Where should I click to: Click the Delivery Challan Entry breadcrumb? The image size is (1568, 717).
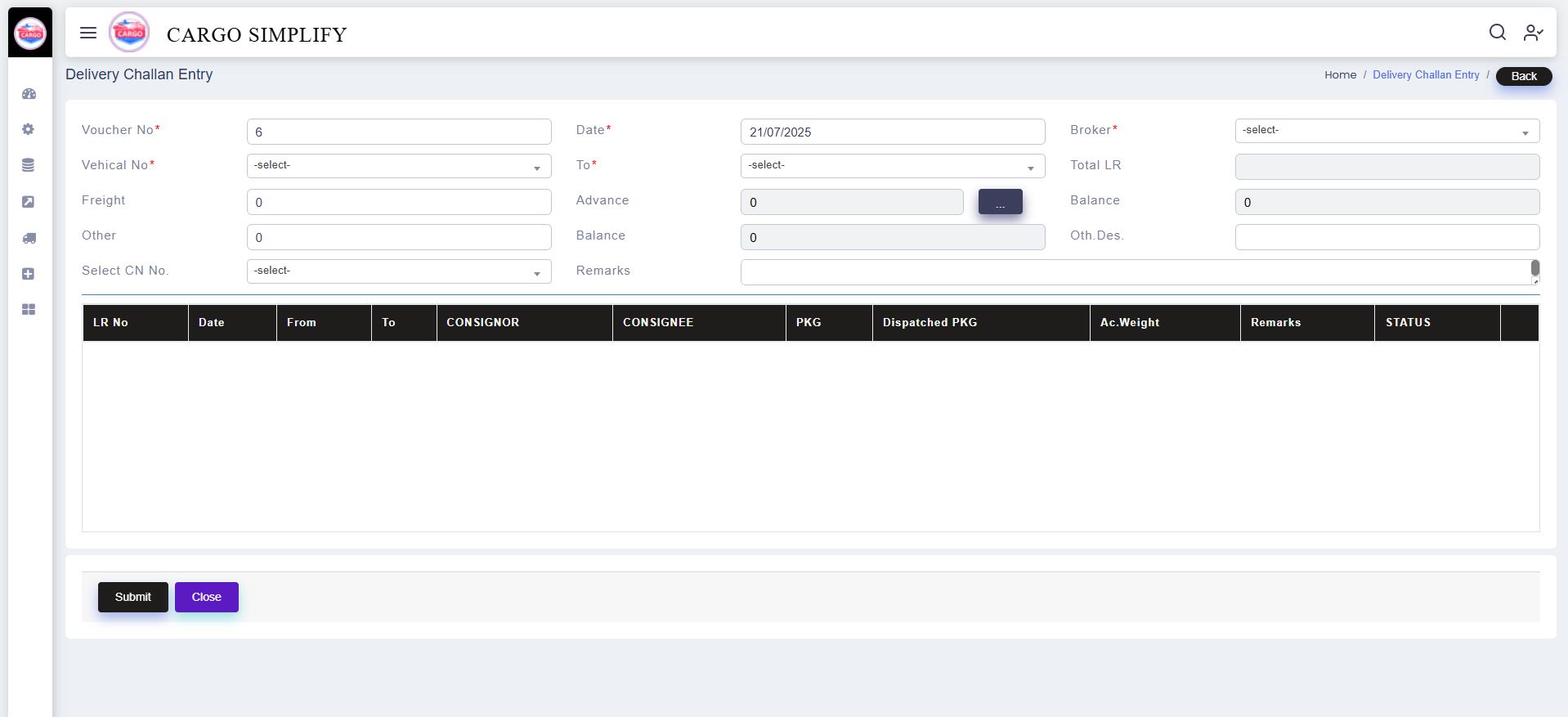pos(1426,75)
